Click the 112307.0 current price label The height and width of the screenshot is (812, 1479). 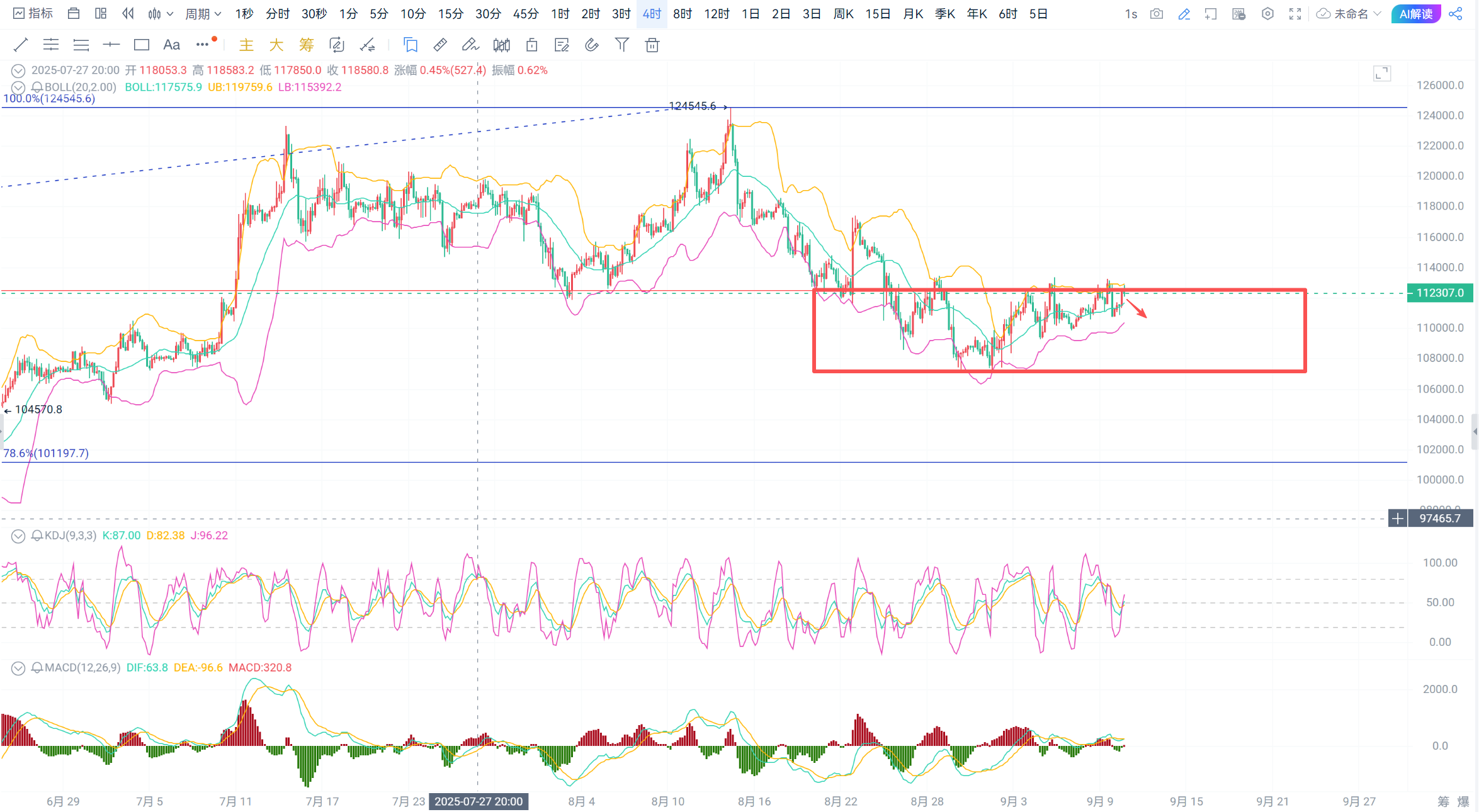click(x=1440, y=293)
